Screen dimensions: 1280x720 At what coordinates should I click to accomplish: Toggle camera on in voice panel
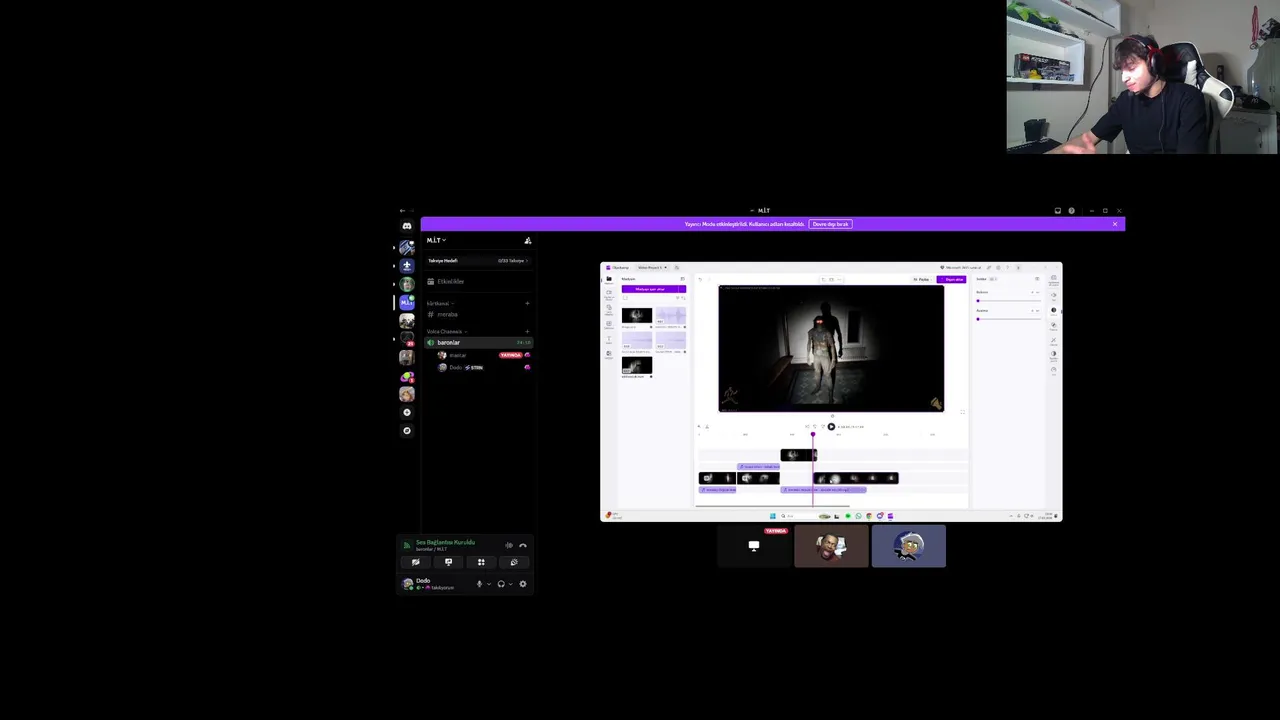[x=416, y=562]
